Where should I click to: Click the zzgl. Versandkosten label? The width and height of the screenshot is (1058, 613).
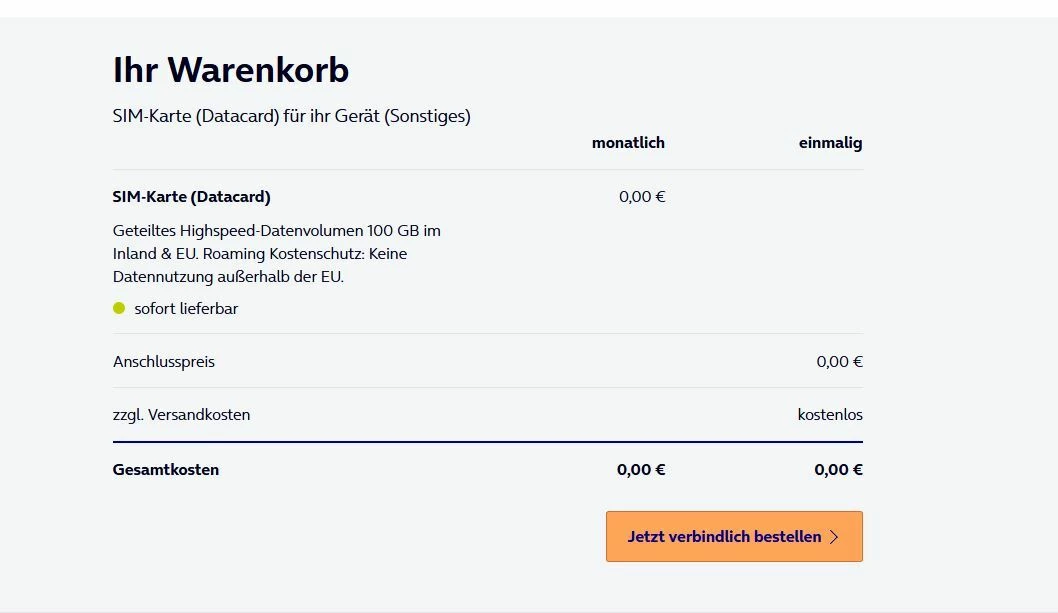pyautogui.click(x=181, y=414)
